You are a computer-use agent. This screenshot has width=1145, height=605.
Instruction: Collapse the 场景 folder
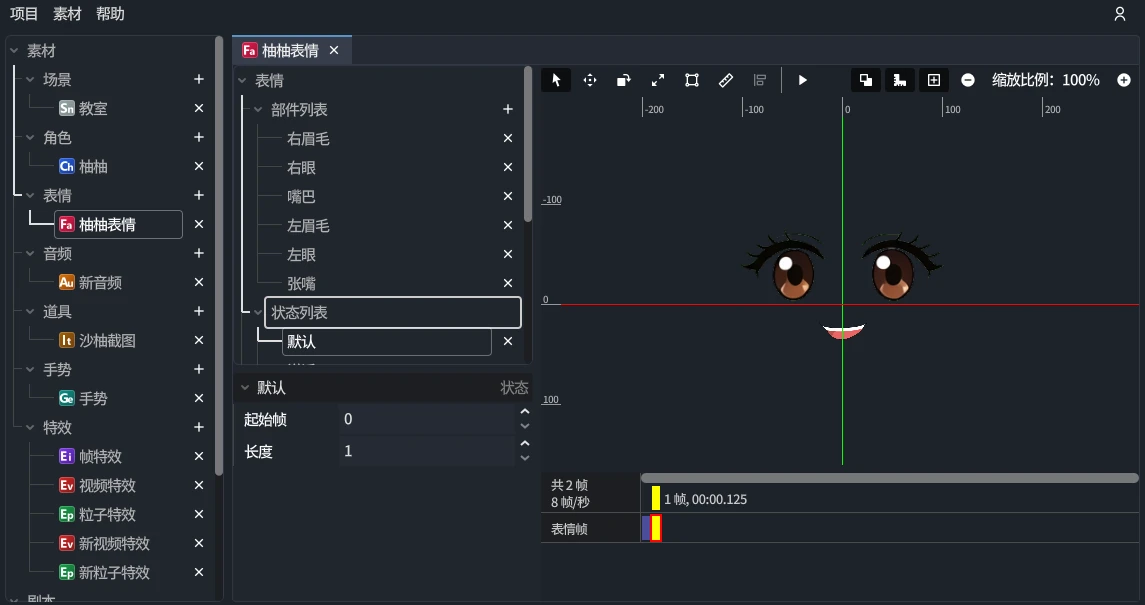[x=30, y=80]
